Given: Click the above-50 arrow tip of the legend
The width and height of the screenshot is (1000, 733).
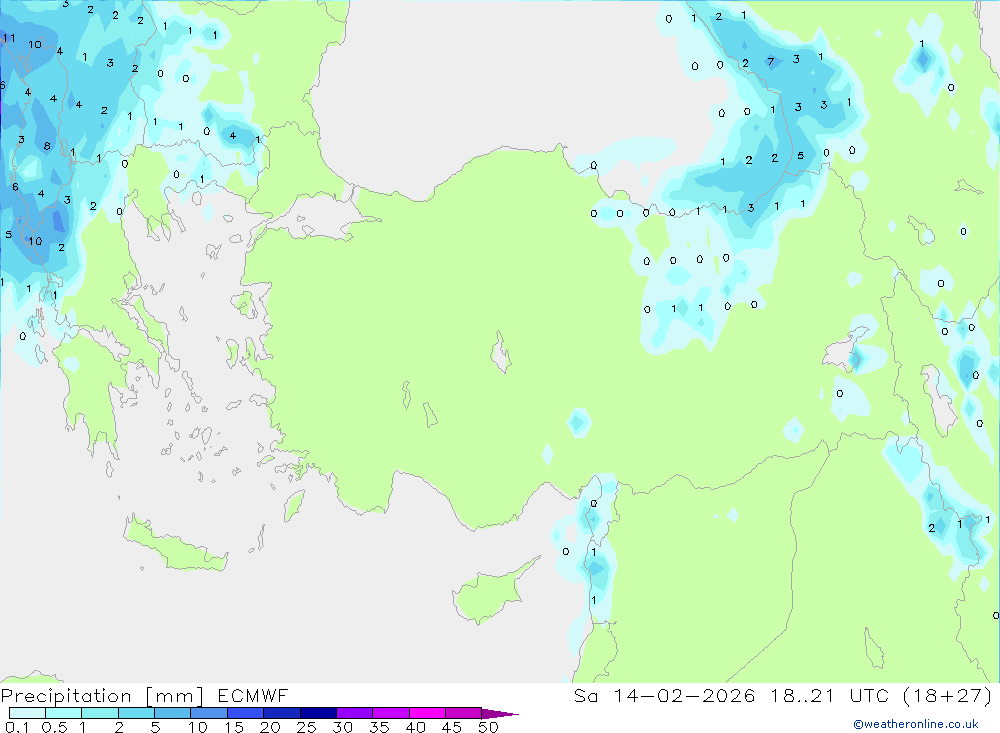Looking at the screenshot, I should coord(499,714).
